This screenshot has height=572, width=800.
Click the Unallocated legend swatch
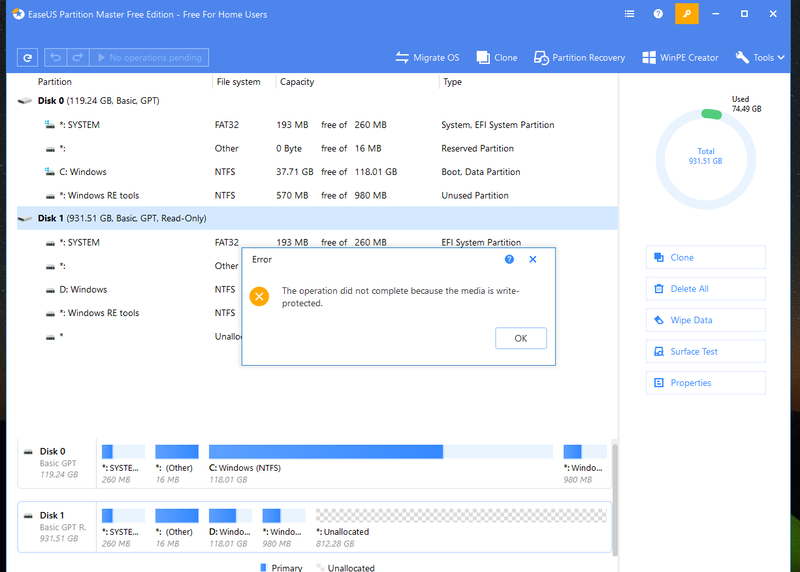coord(320,567)
